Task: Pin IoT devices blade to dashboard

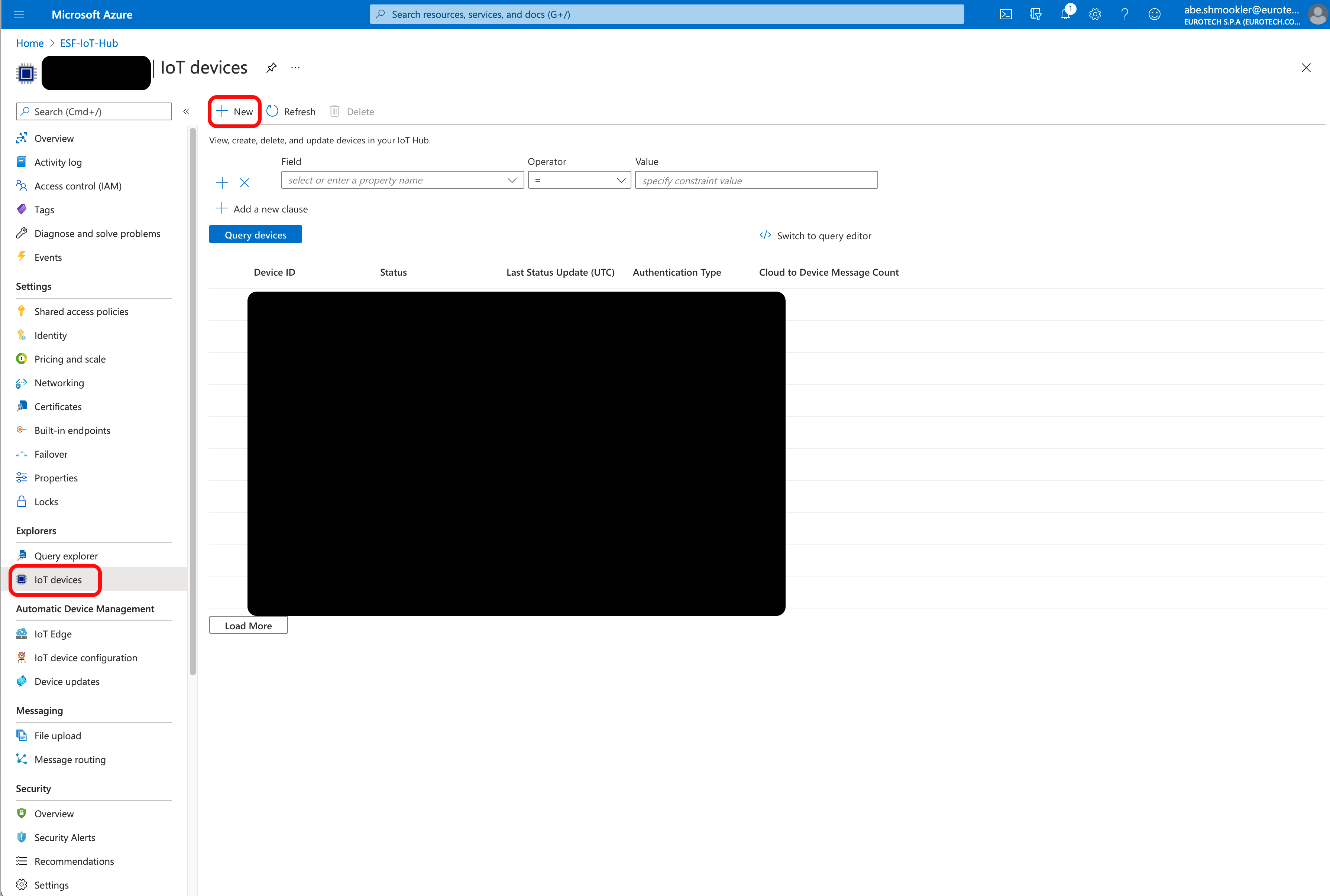Action: click(272, 68)
